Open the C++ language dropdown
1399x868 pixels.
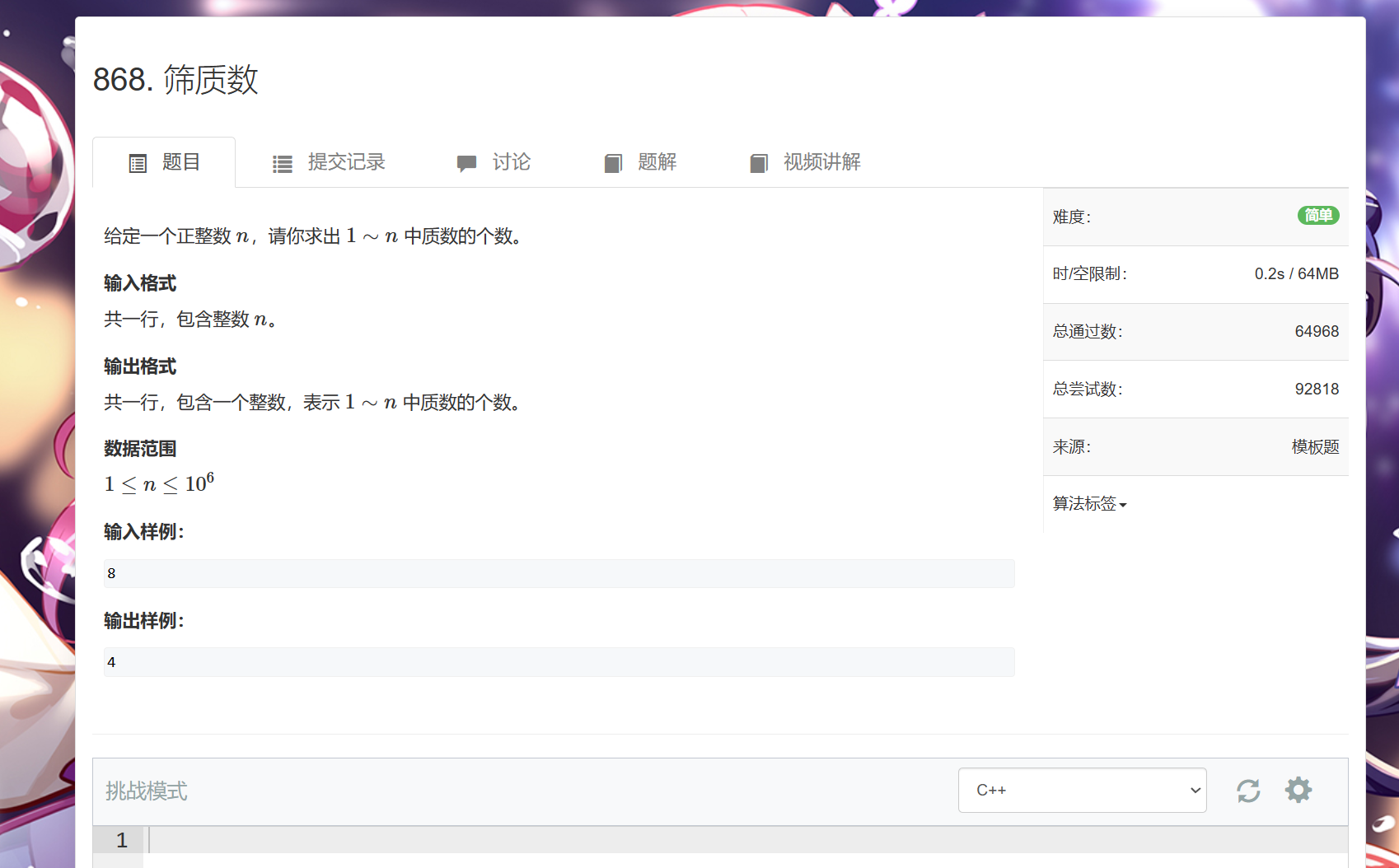coord(1082,790)
